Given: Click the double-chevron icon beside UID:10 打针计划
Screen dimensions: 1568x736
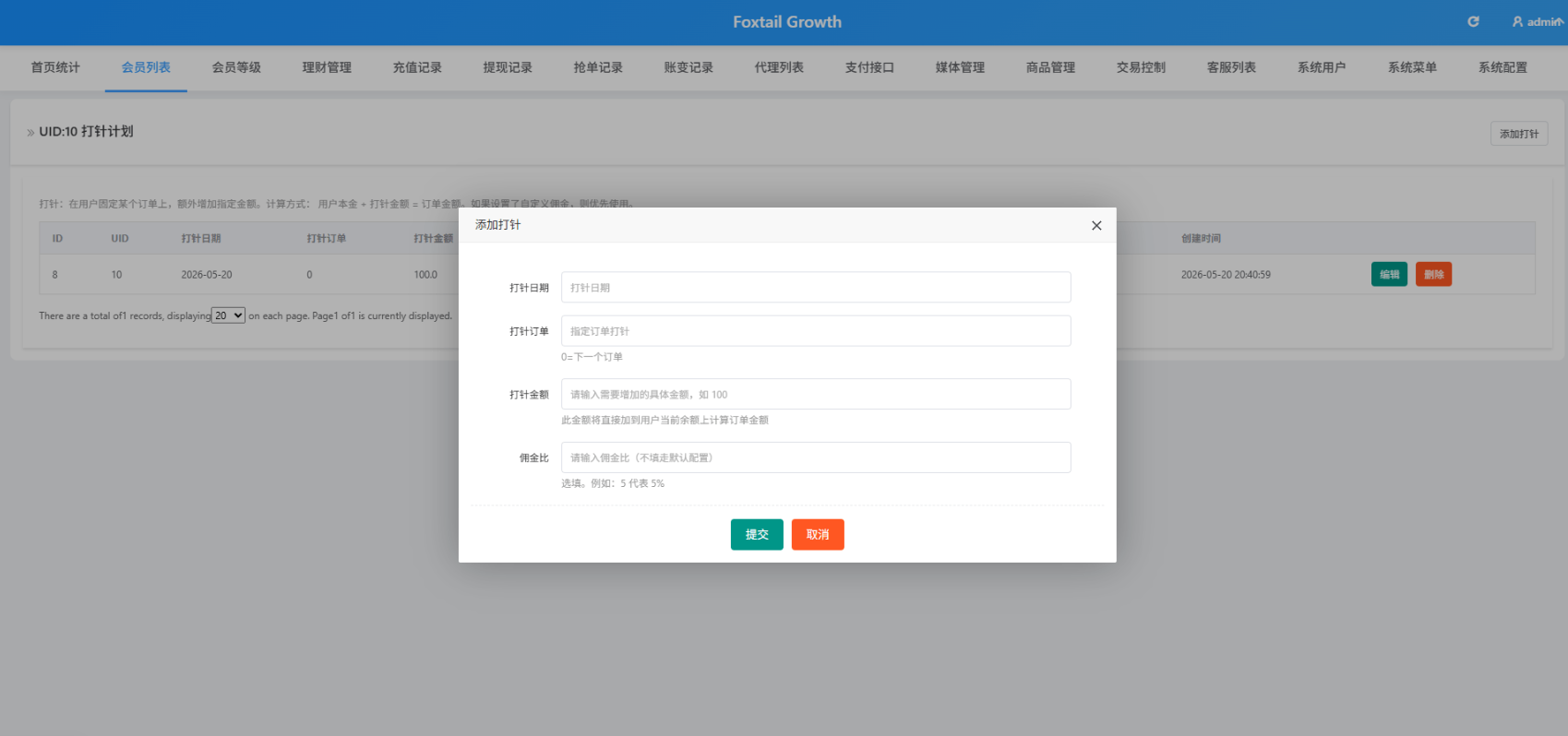Looking at the screenshot, I should [x=30, y=133].
